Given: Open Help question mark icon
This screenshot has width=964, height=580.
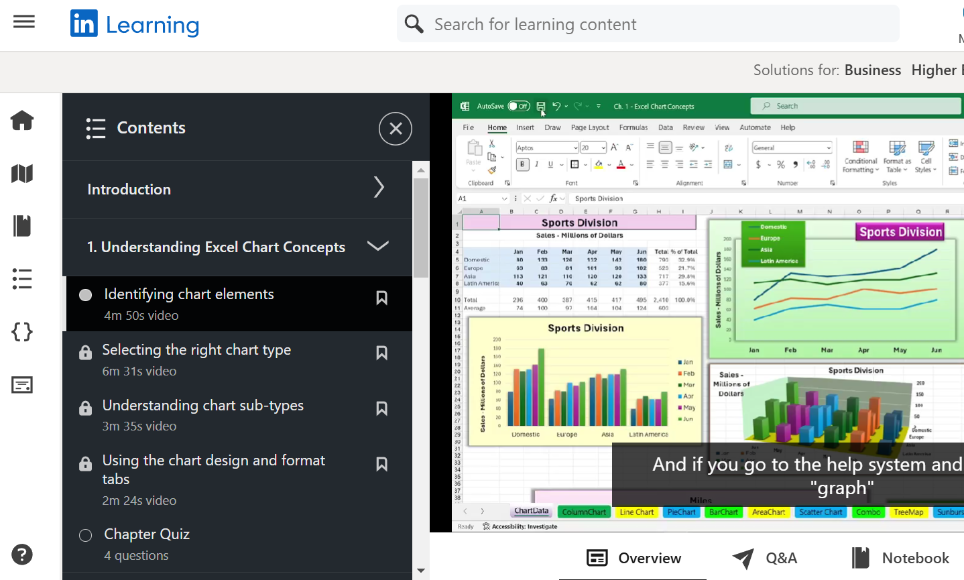Looking at the screenshot, I should pos(22,555).
